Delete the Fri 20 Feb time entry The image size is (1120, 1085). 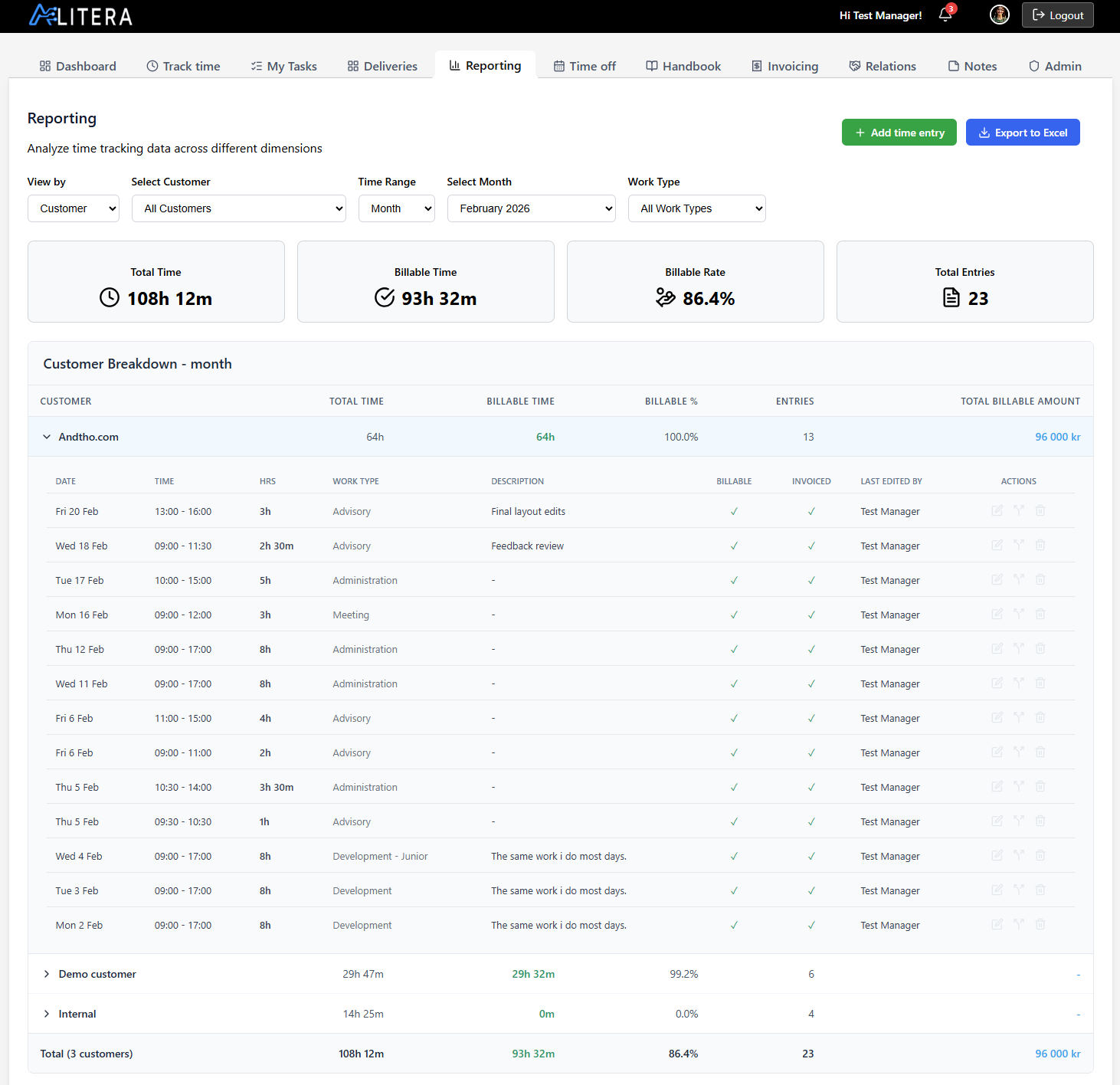pyautogui.click(x=1040, y=510)
